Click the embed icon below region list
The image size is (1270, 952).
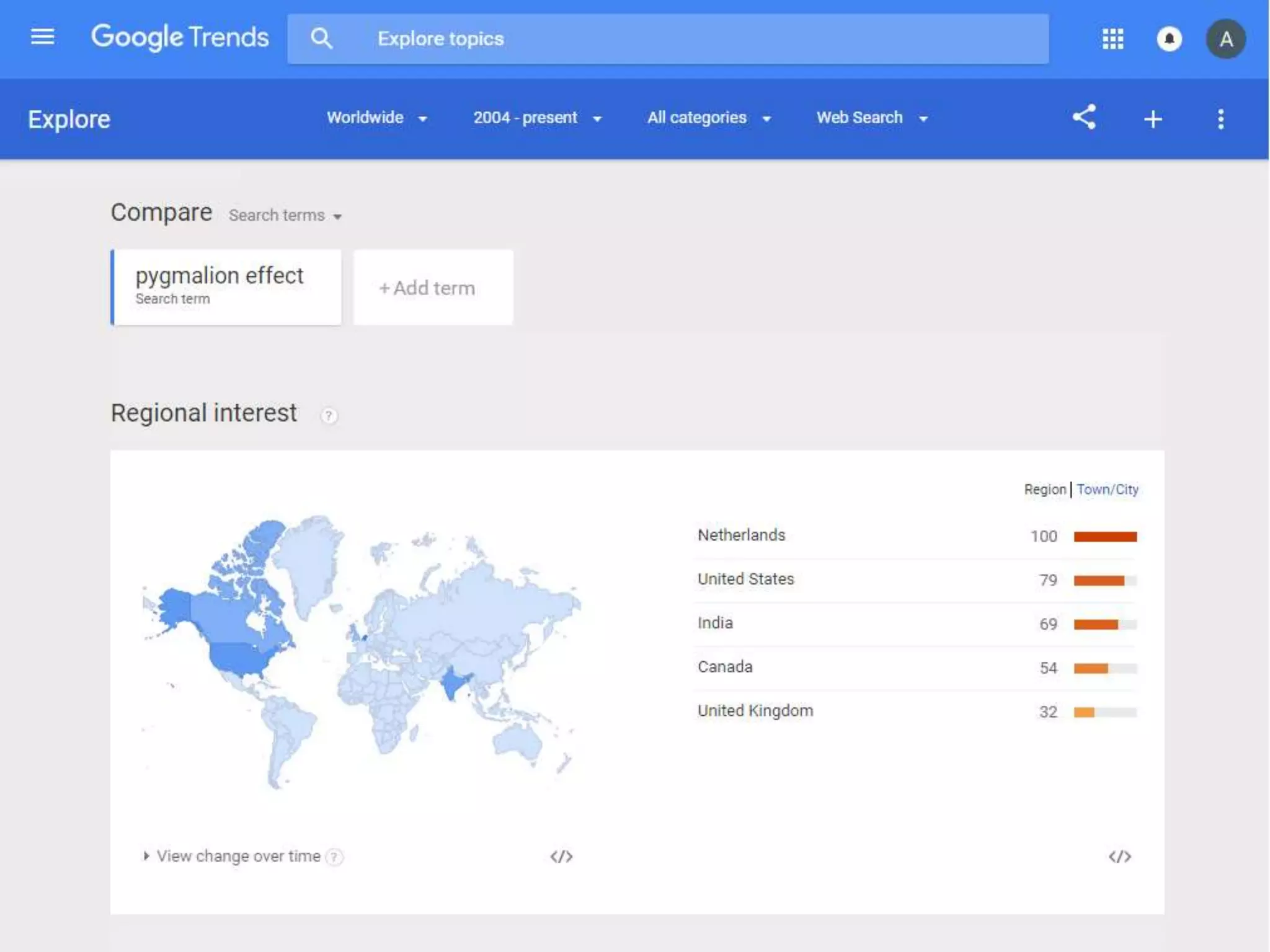1119,857
